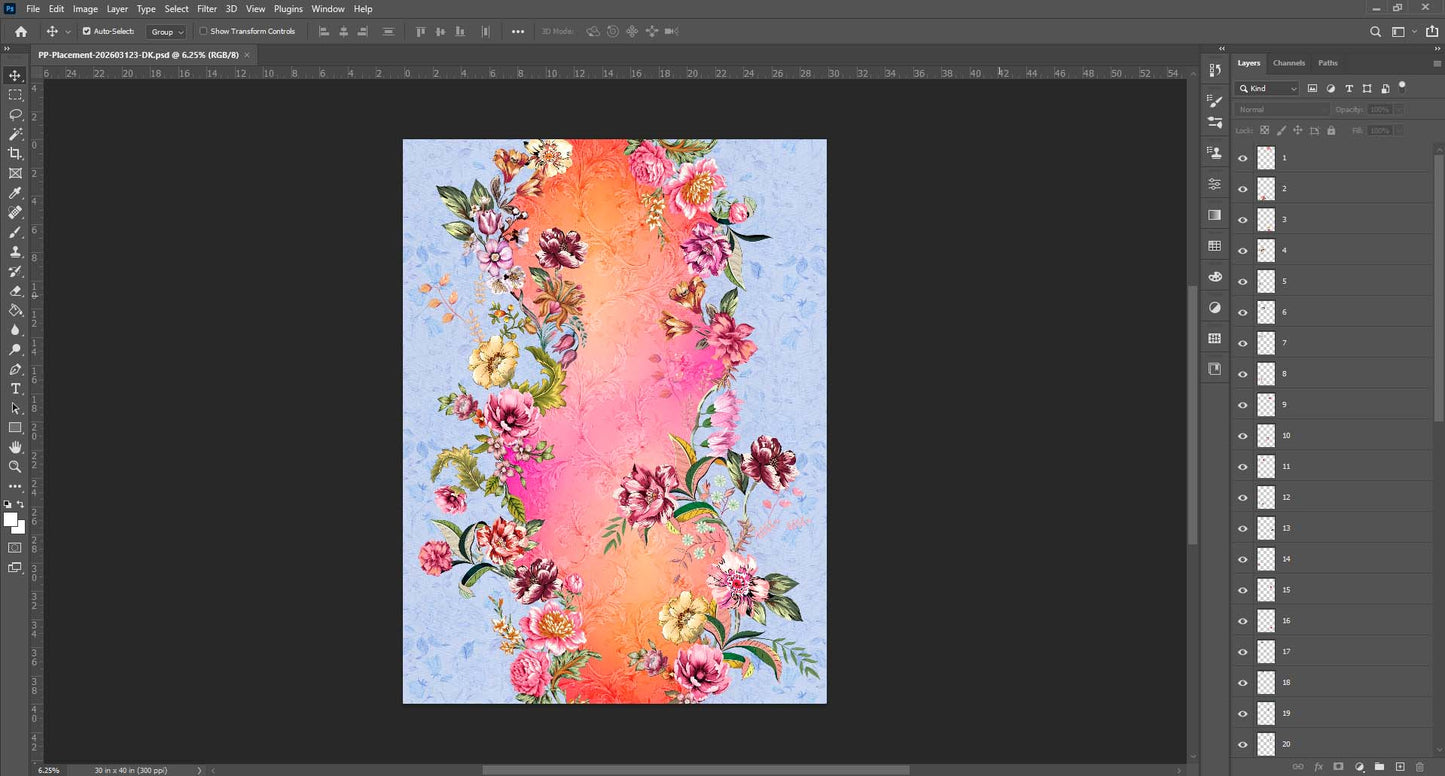Hide layer 17 with eye icon
Image resolution: width=1445 pixels, height=776 pixels.
coord(1243,652)
